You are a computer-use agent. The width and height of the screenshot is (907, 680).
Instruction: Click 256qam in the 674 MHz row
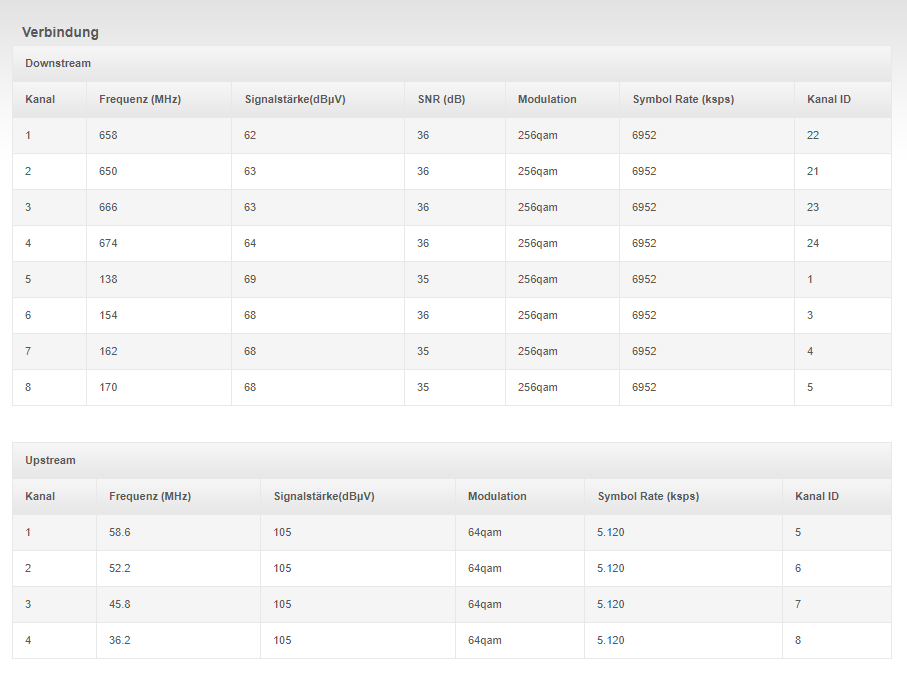point(537,243)
